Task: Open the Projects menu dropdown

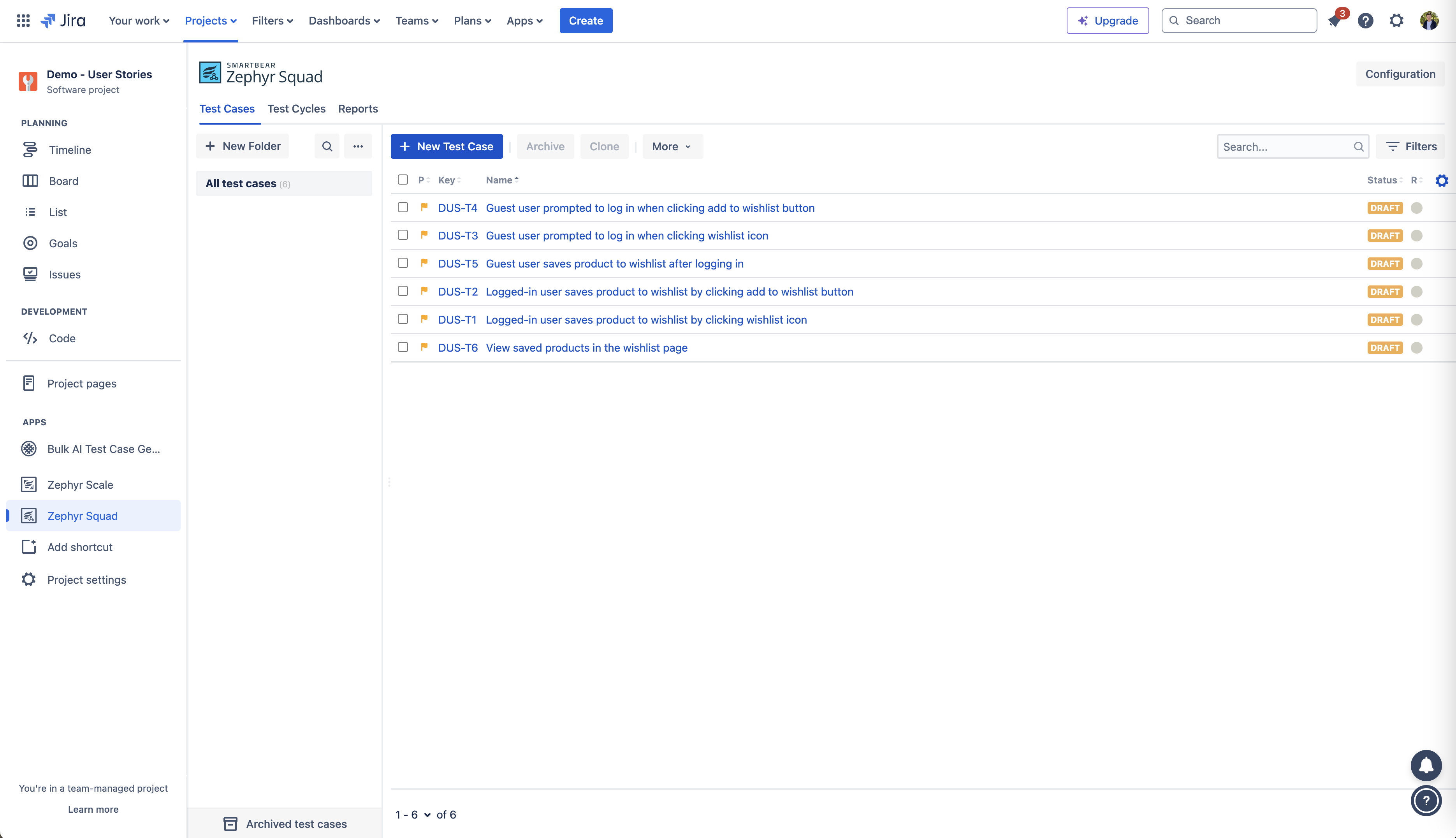Action: (211, 20)
